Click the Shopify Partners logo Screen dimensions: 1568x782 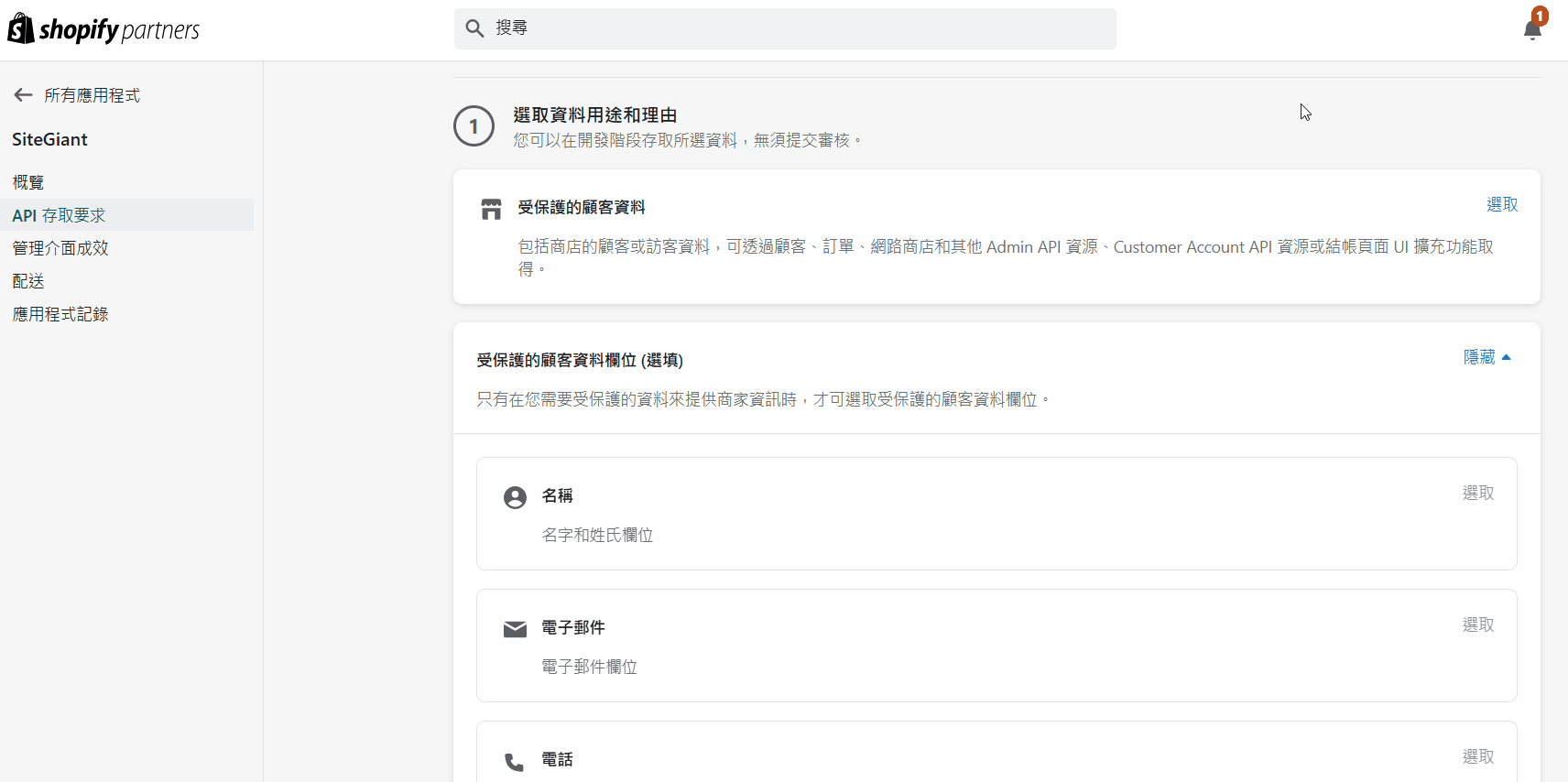pos(103,29)
